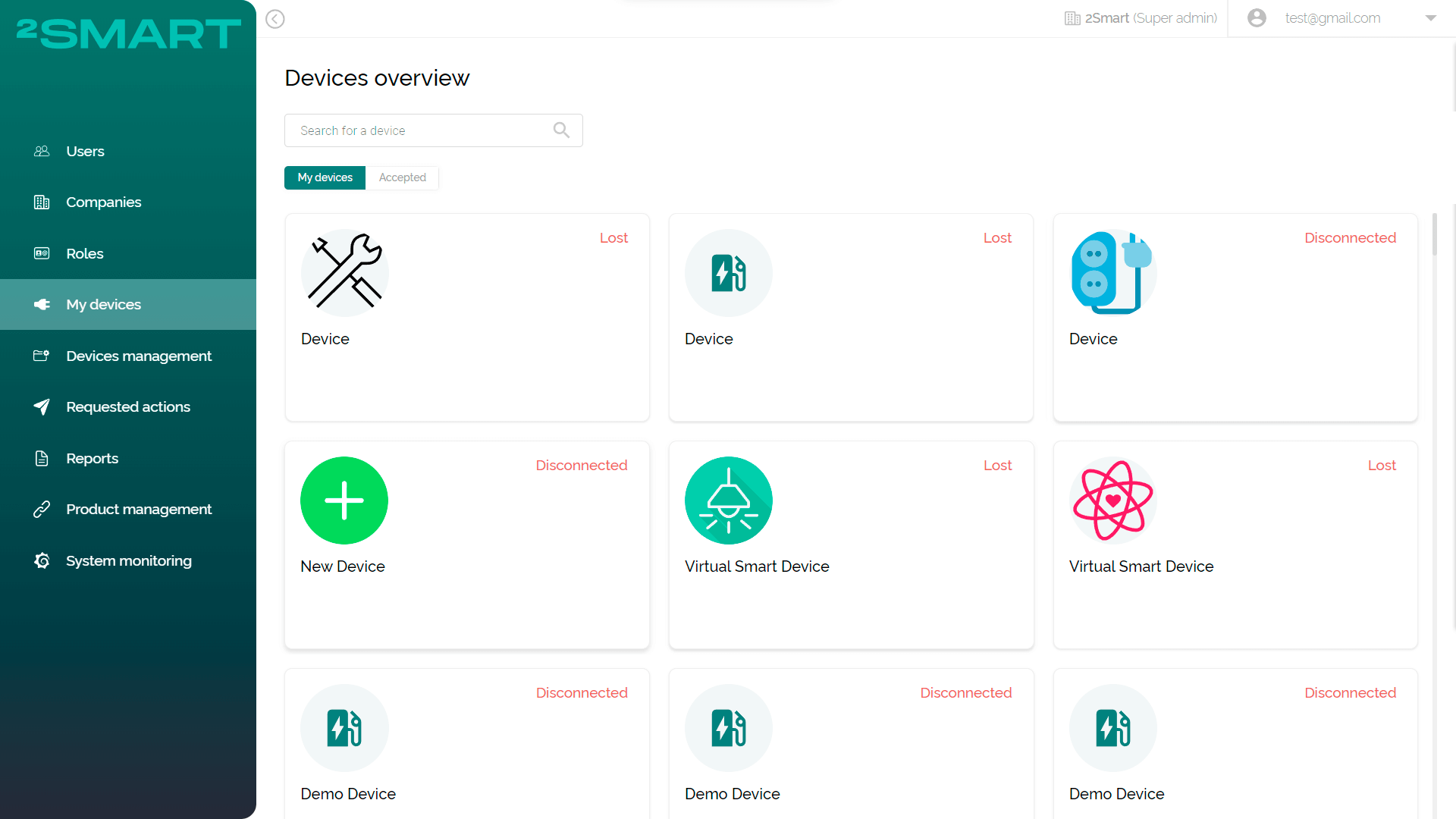Expand the account dropdown arrow
This screenshot has width=1456, height=819.
1431,18
